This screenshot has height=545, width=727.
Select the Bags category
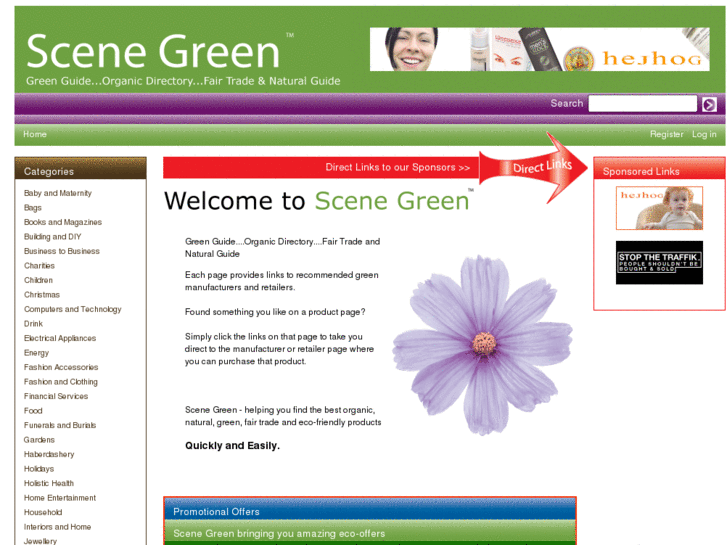coord(33,208)
